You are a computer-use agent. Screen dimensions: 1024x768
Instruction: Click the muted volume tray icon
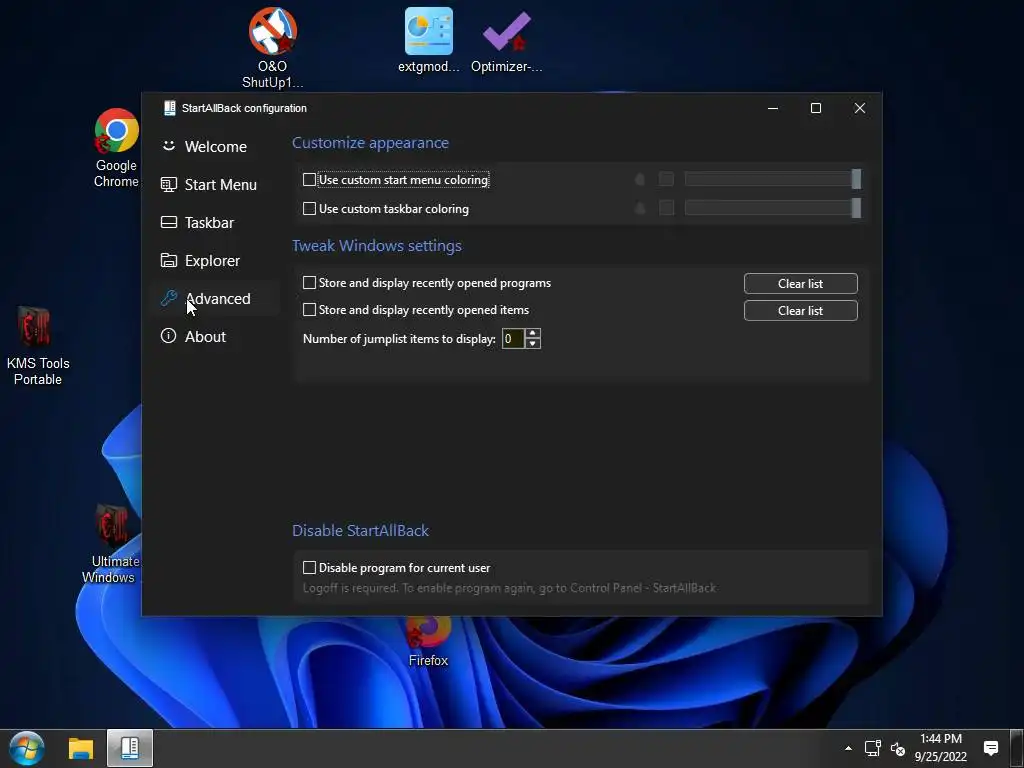[x=898, y=749]
